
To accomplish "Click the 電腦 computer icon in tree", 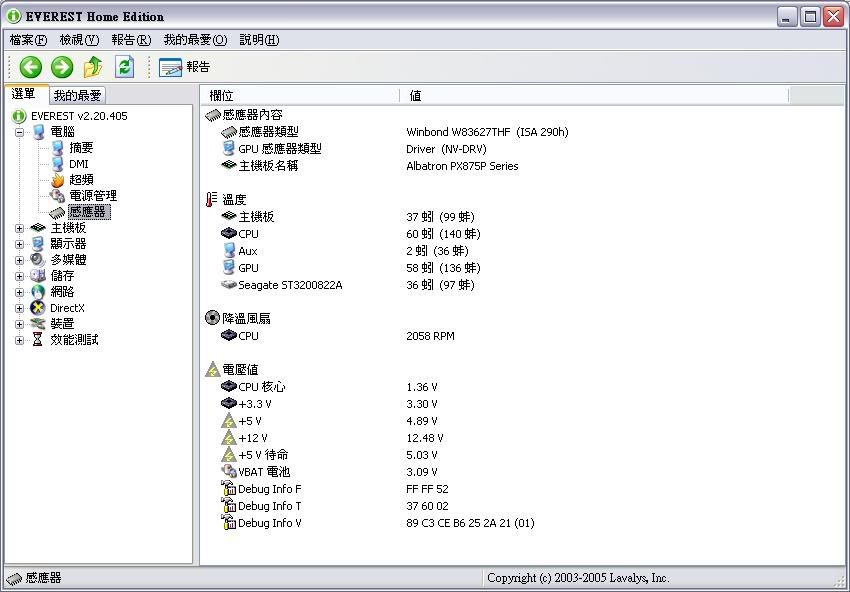I will click(x=38, y=132).
